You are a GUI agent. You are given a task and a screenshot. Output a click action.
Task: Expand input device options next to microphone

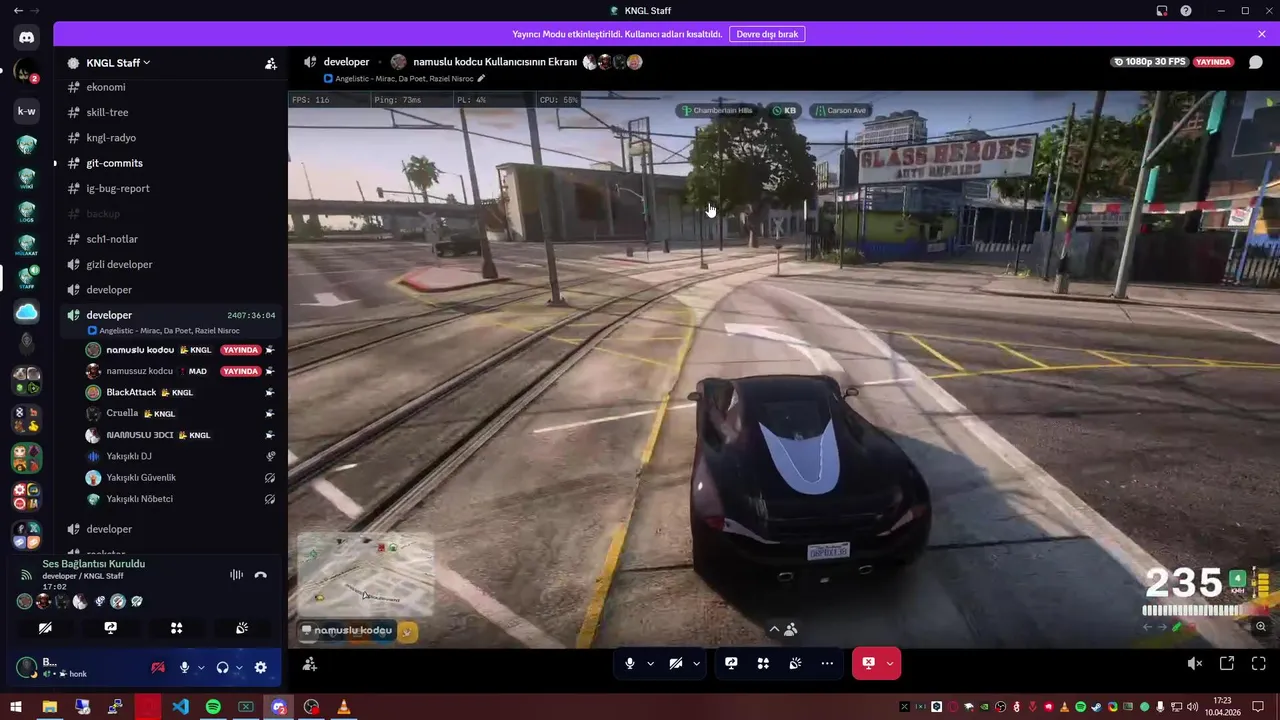(201, 667)
